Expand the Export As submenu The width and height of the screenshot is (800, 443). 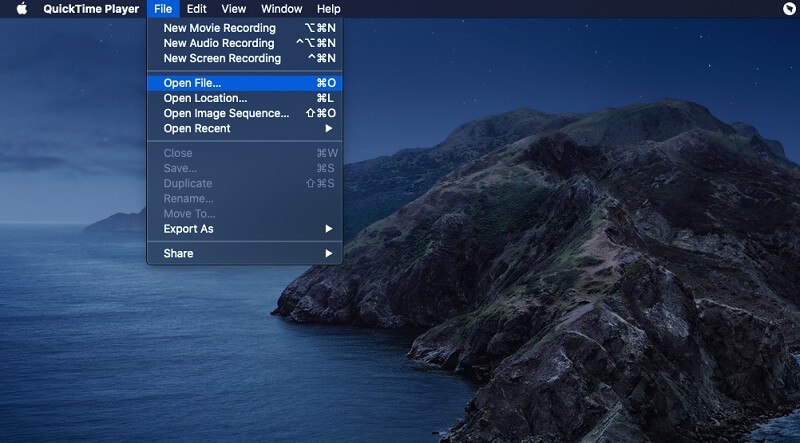pos(245,229)
